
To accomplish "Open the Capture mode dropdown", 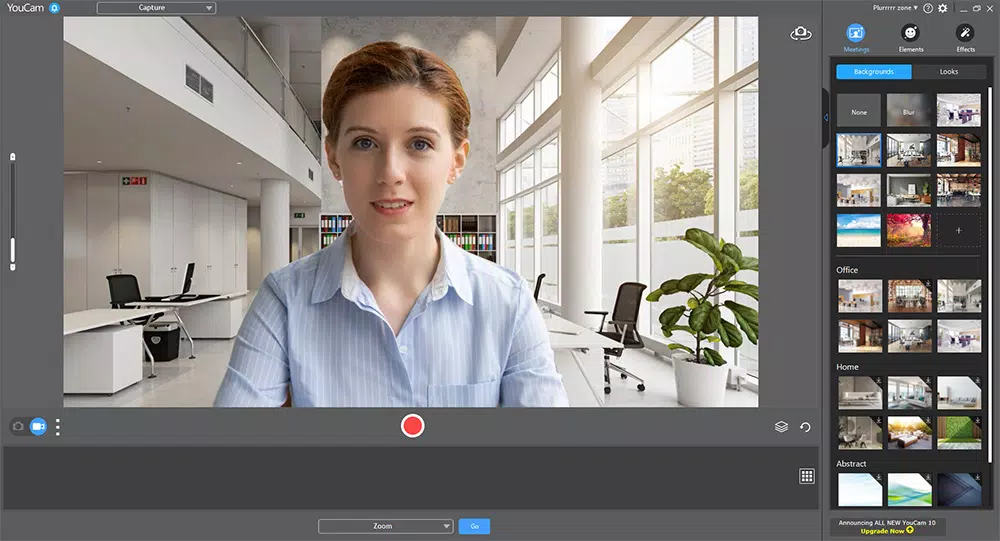I will (156, 8).
